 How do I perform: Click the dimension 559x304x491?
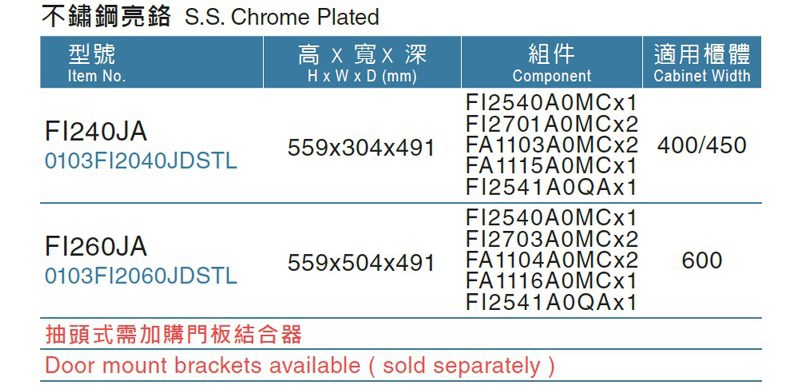click(x=361, y=148)
